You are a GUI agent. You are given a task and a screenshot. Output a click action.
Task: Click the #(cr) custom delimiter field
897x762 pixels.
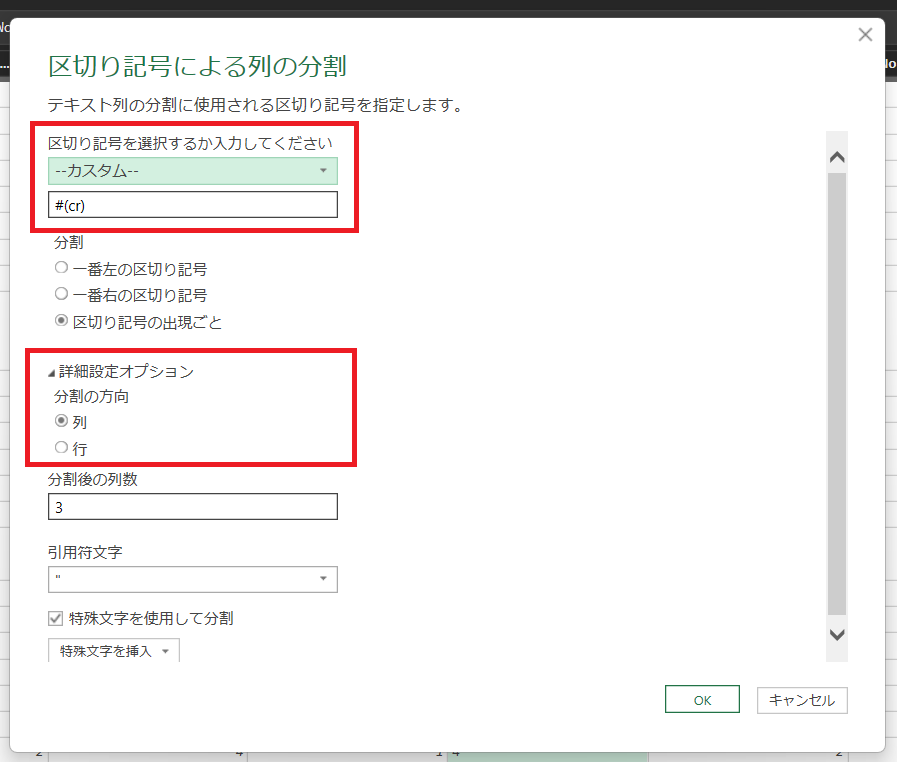[x=193, y=205]
